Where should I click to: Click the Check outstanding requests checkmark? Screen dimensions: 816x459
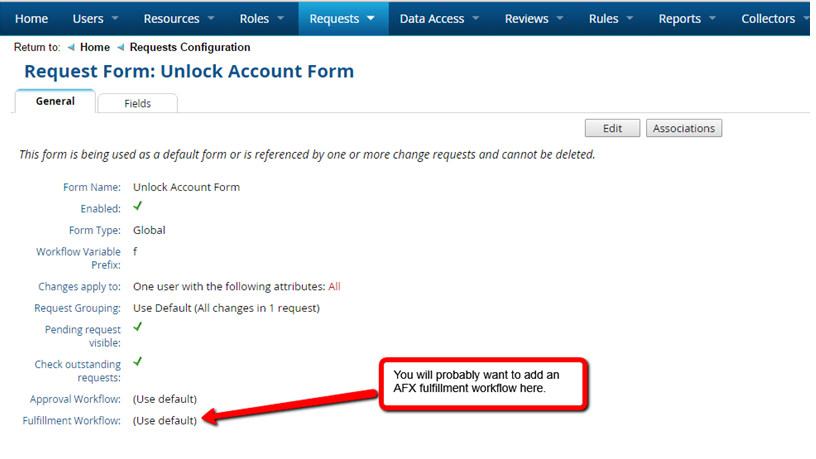tap(138, 361)
